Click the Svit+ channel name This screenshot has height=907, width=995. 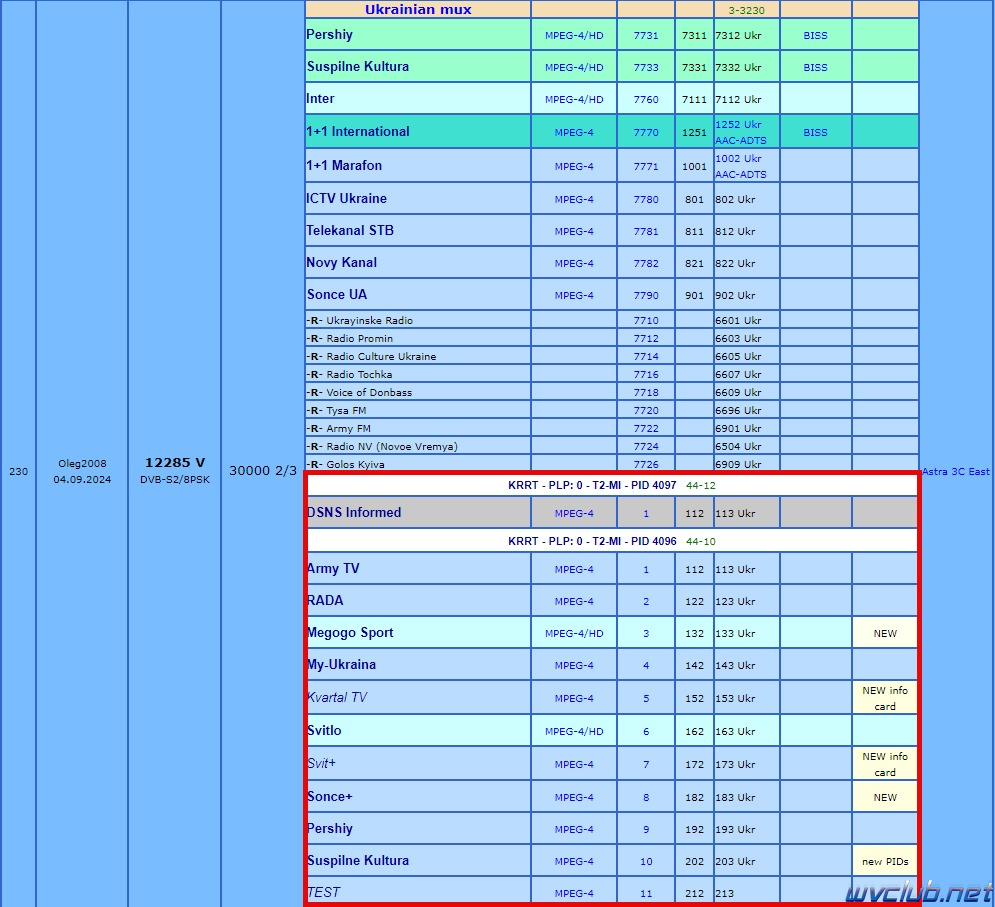tap(321, 764)
